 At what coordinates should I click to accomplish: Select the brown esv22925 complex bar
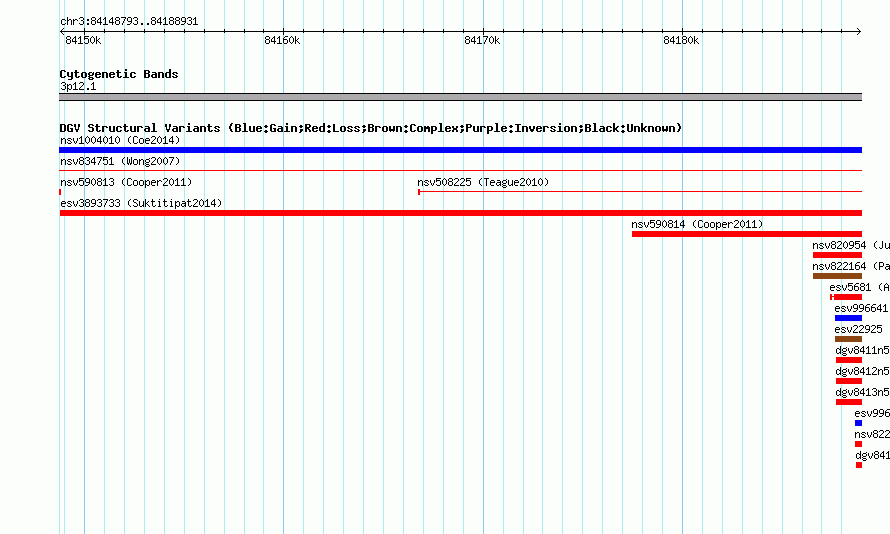click(849, 339)
